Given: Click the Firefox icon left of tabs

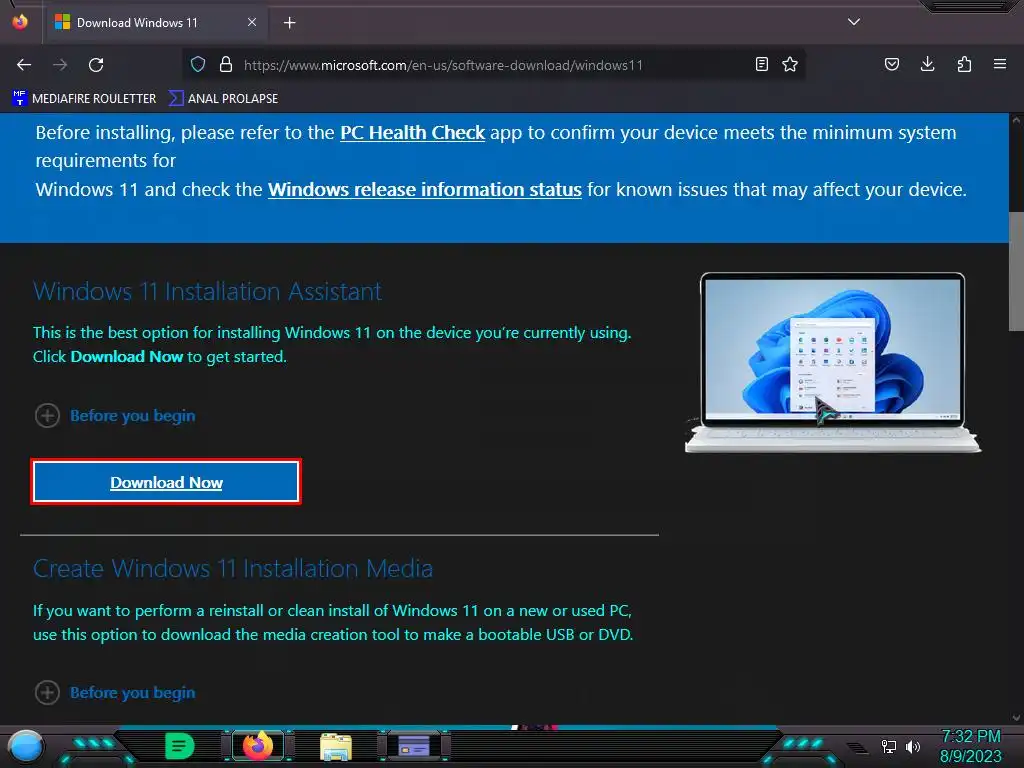Looking at the screenshot, I should [20, 22].
